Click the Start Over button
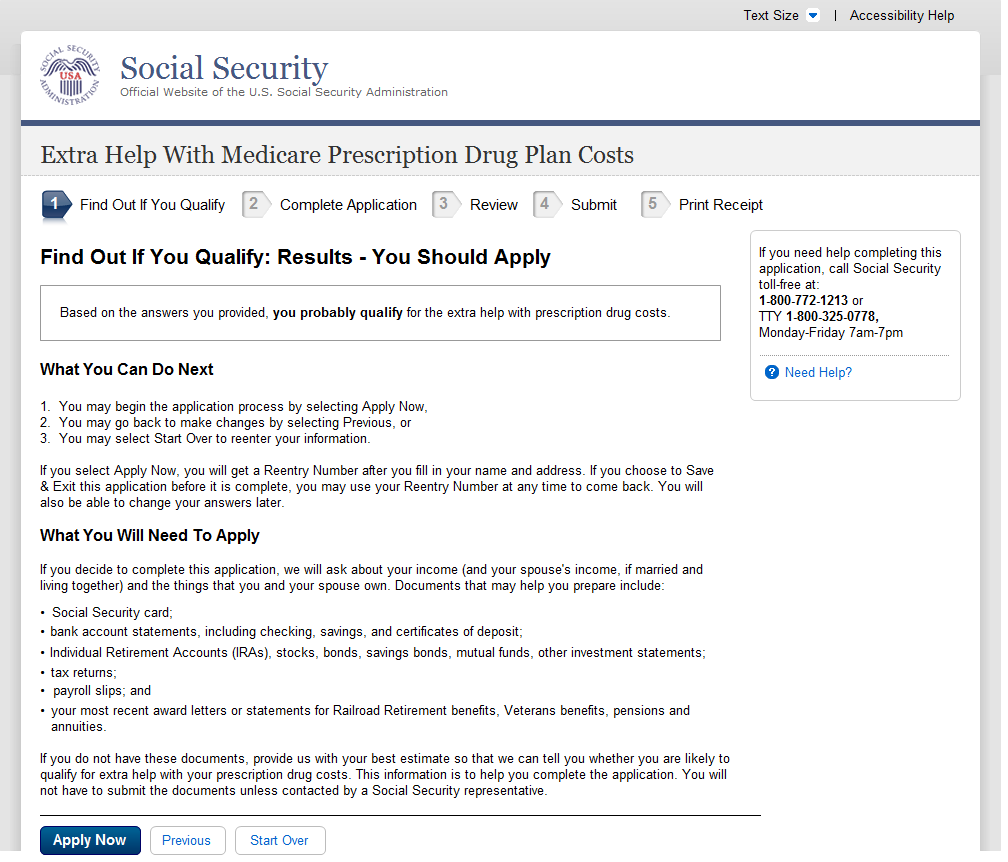 (280, 841)
